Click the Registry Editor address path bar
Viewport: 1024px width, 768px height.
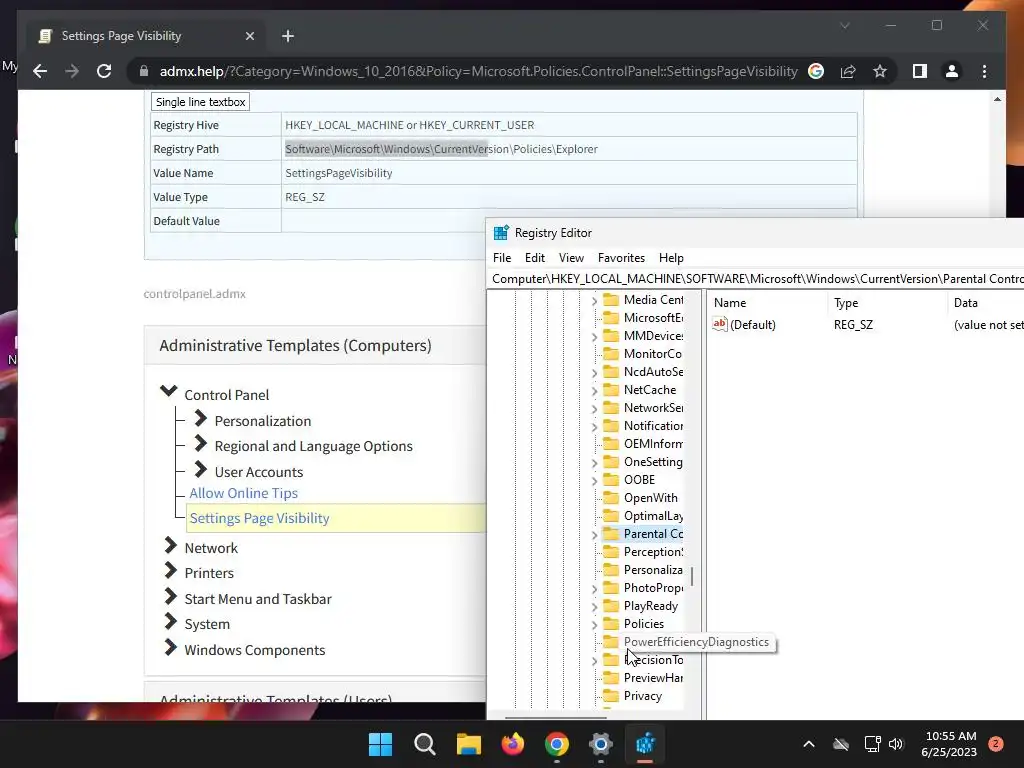coord(756,279)
